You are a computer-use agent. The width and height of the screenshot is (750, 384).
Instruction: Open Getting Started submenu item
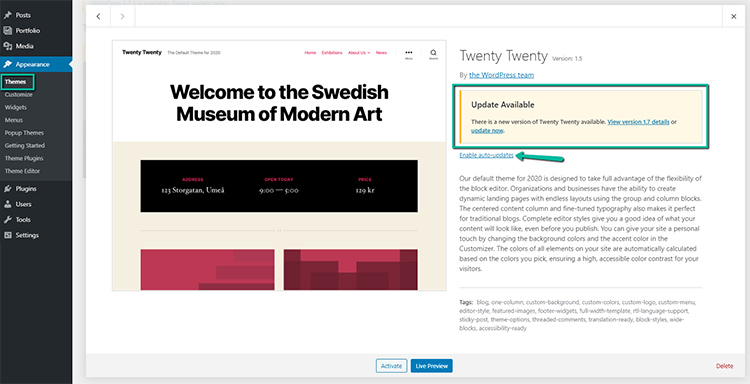[x=25, y=145]
